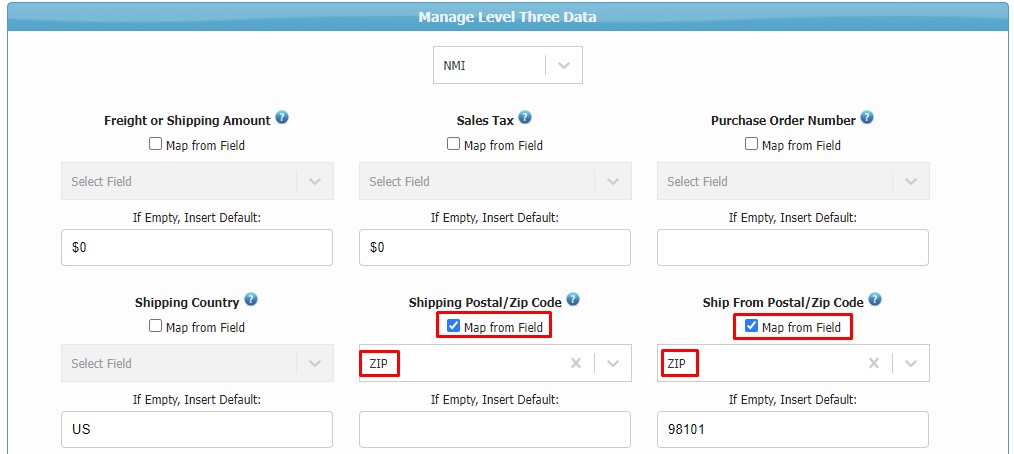The height and width of the screenshot is (454, 1014).
Task: Click help icon next to Sales Tax
Action: click(525, 118)
